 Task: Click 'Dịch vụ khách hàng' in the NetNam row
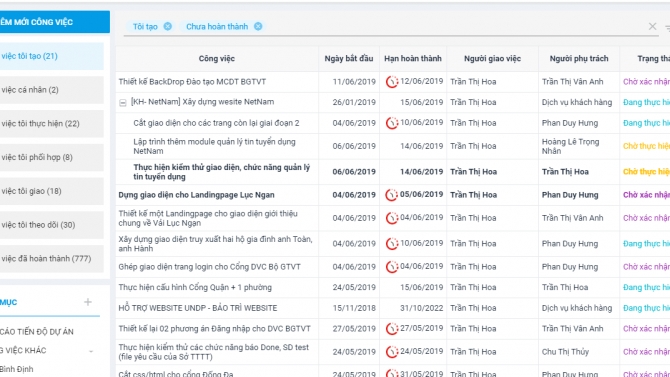(x=577, y=103)
